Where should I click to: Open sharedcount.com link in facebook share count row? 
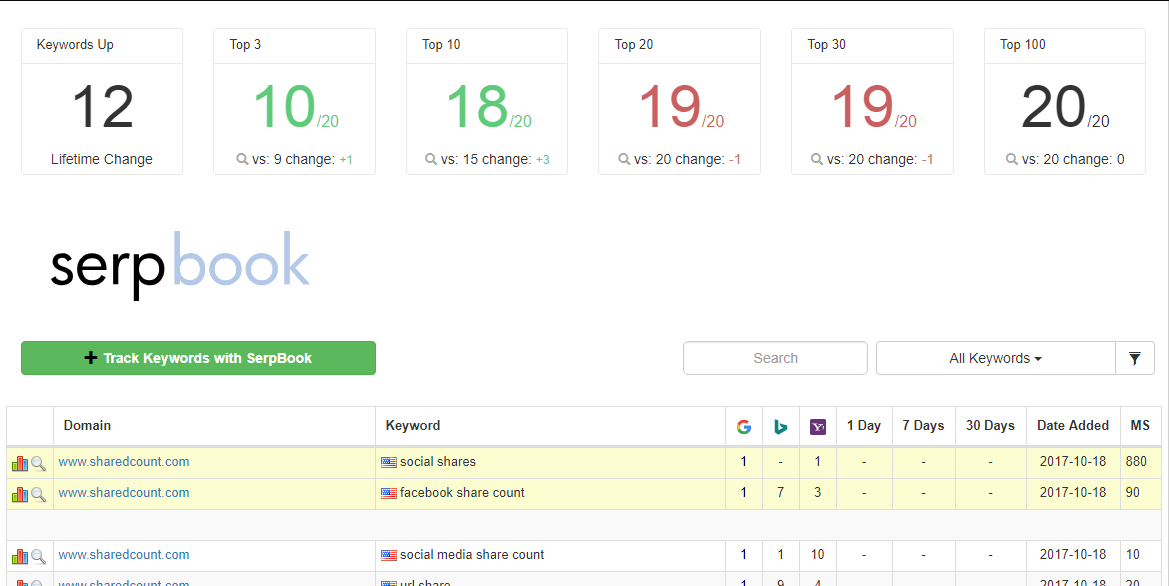pos(124,492)
